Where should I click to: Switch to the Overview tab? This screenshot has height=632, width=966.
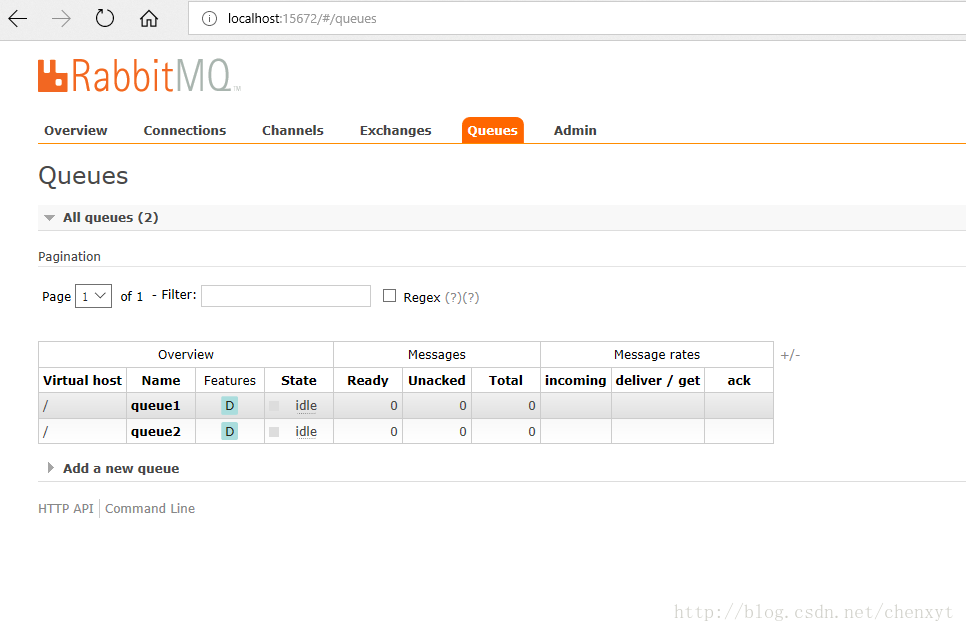(x=76, y=131)
